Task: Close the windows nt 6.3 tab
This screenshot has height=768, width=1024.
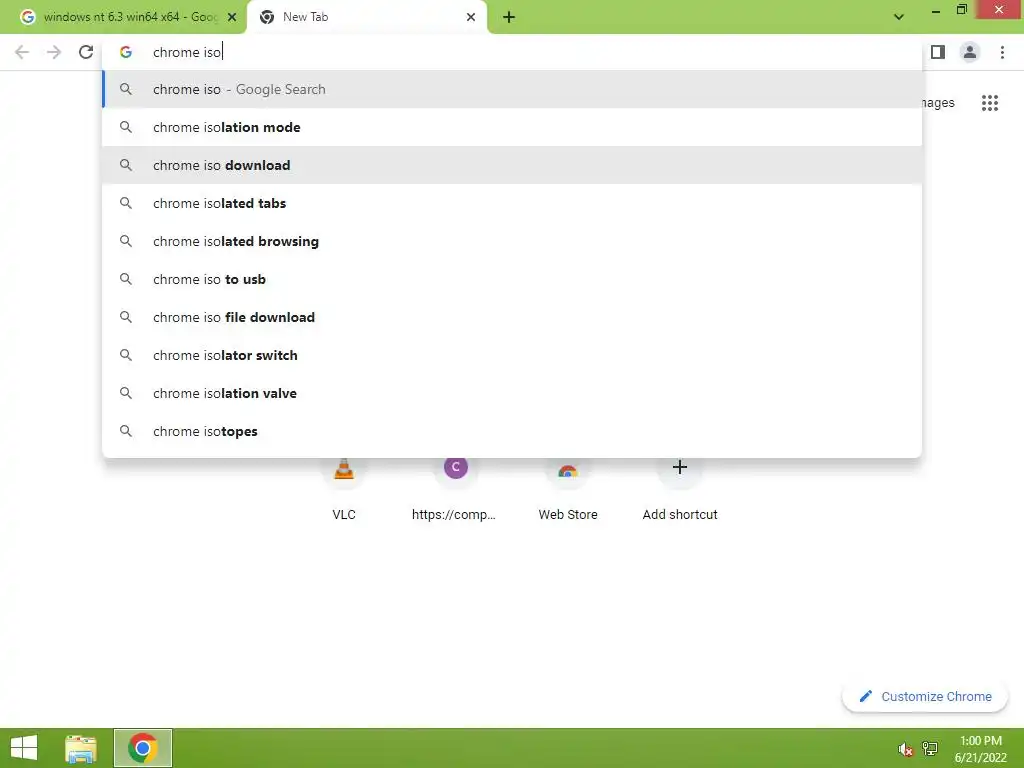Action: pos(232,17)
